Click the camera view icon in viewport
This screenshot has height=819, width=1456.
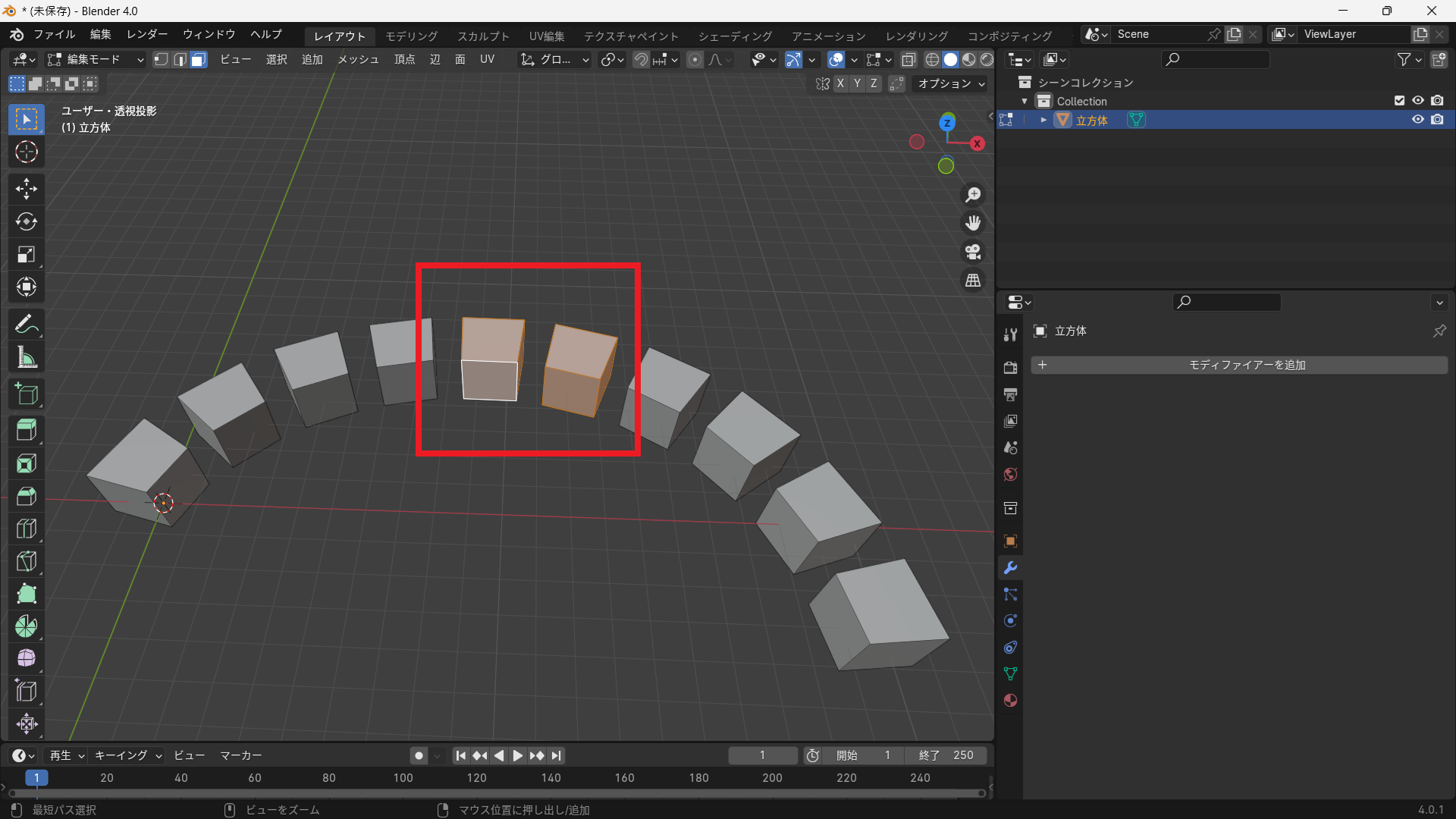pyautogui.click(x=973, y=252)
